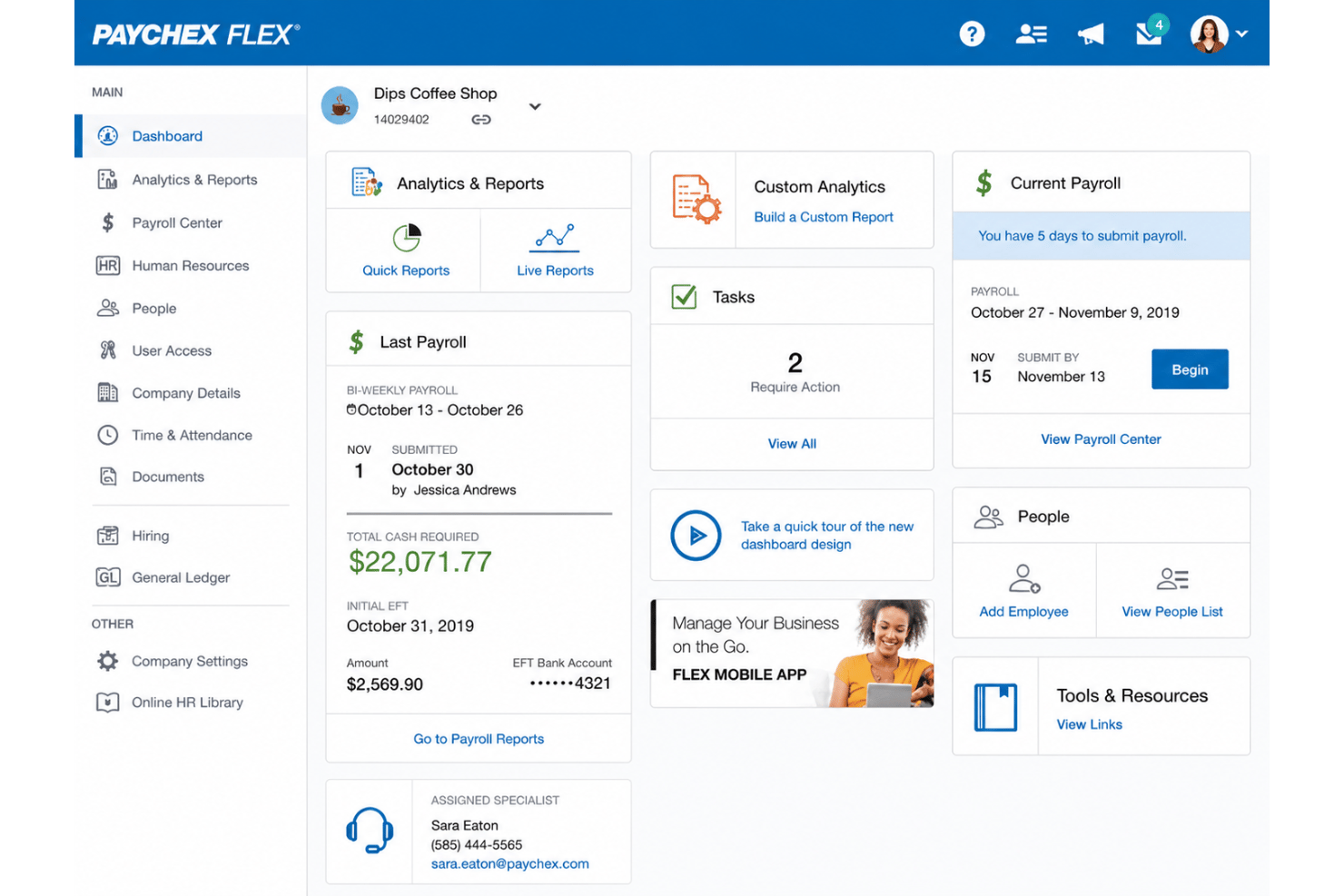Click the Begin payroll button
The height and width of the screenshot is (896, 1344).
point(1190,369)
